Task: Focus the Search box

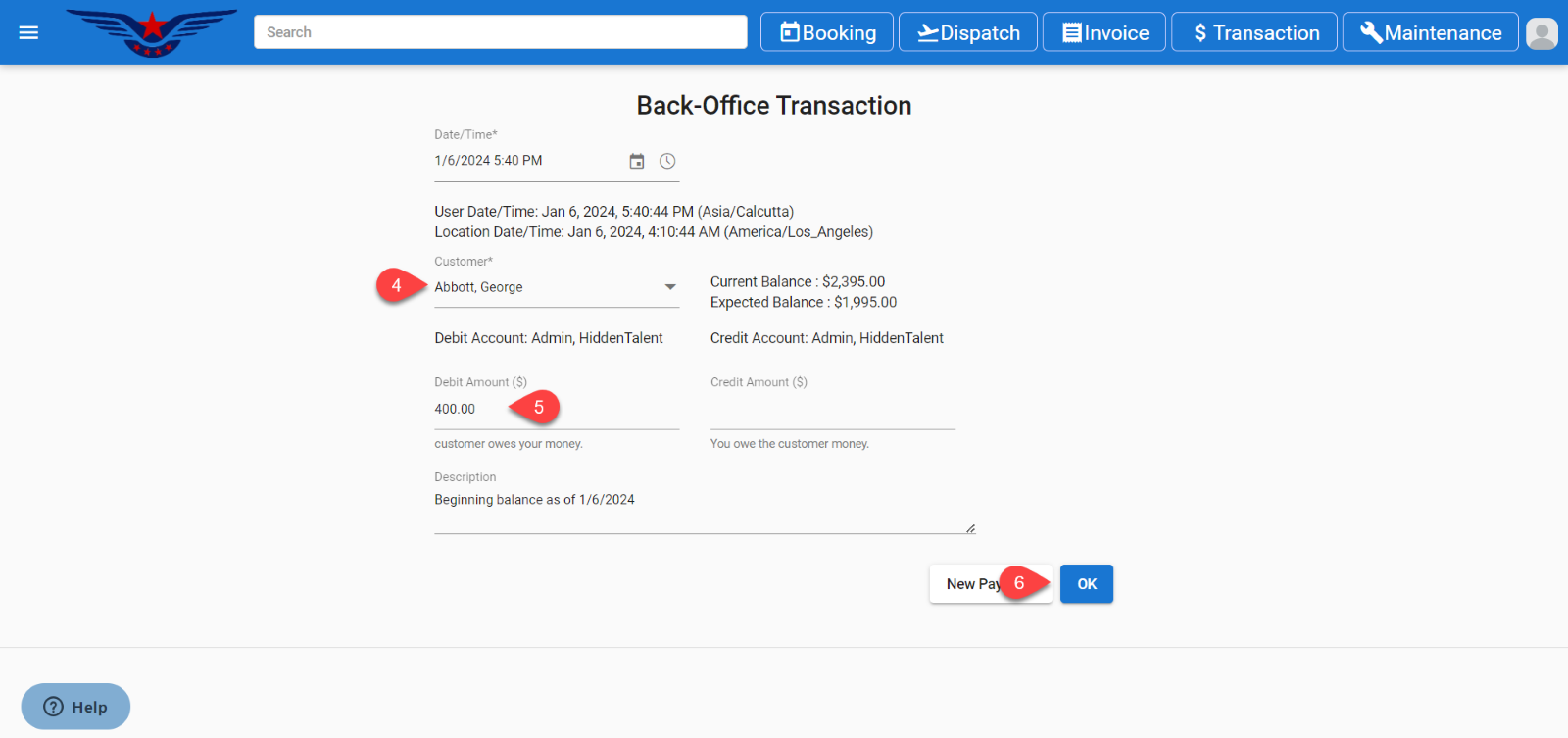Action: click(x=500, y=32)
